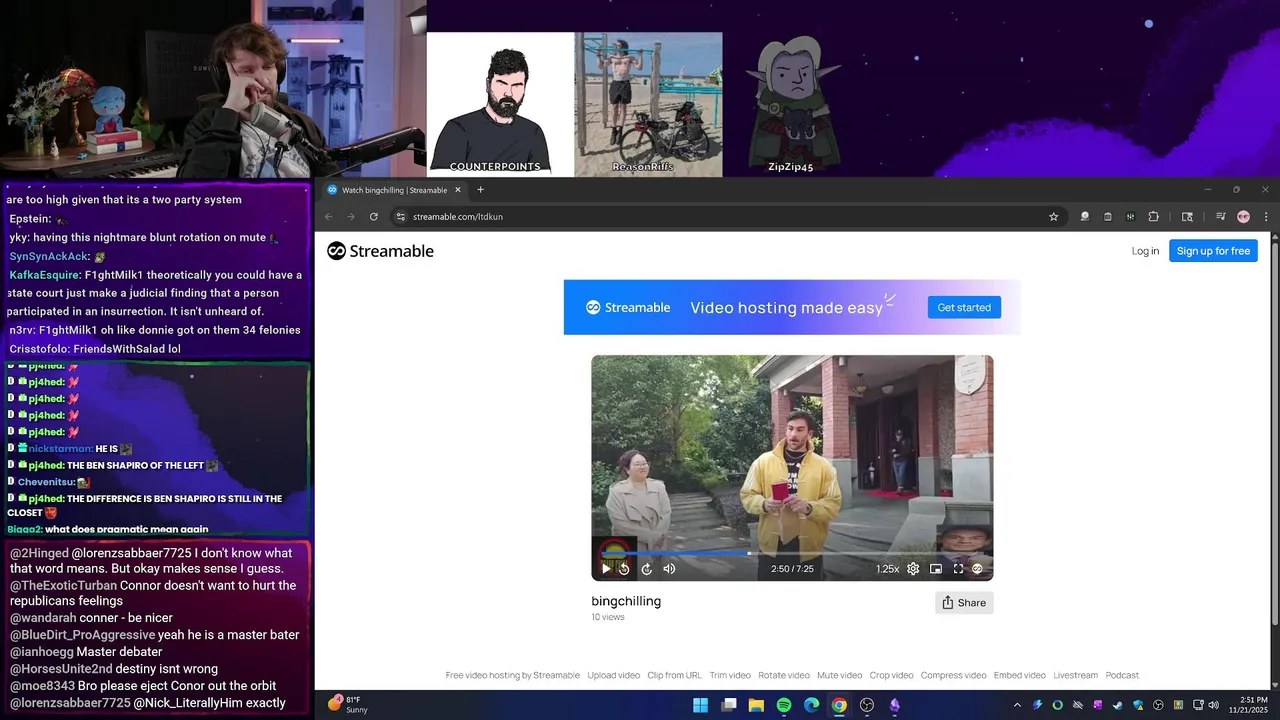Seek on the video progress bar

(792, 553)
